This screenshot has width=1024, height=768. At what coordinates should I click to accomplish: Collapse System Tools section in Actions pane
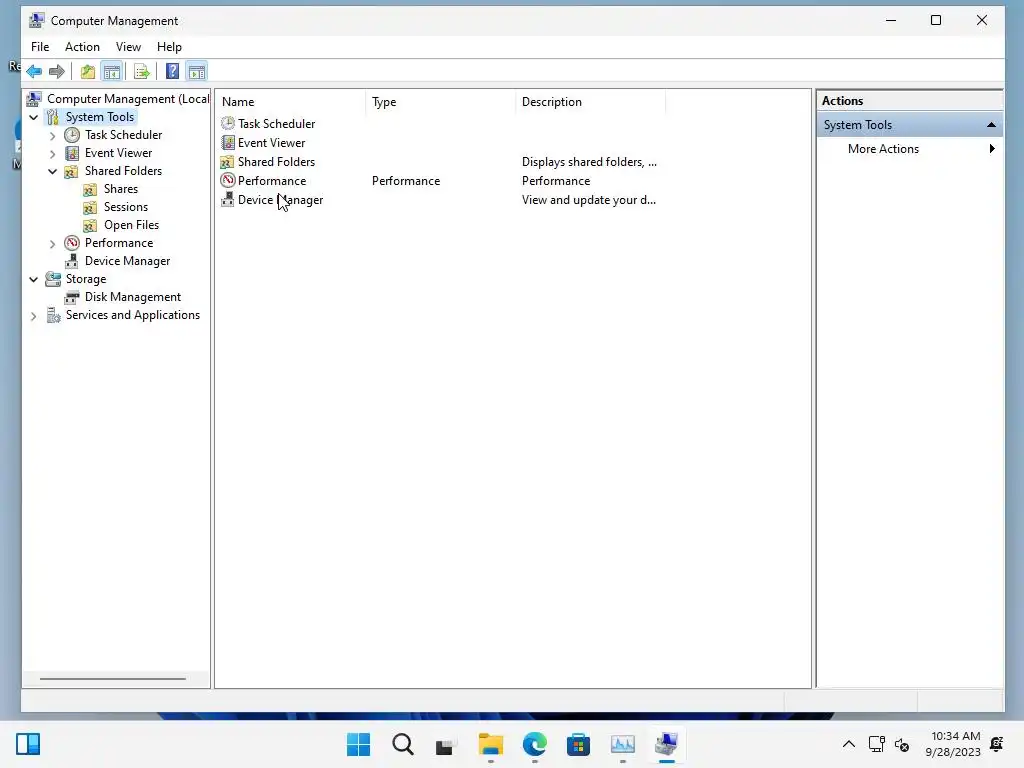point(991,125)
